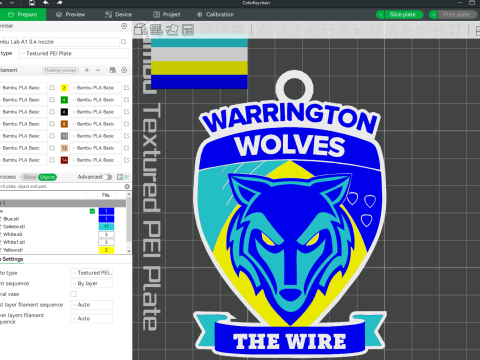Edit preset icon right of filament 12
Viewport: 480px width, 360px height.
coord(127,148)
